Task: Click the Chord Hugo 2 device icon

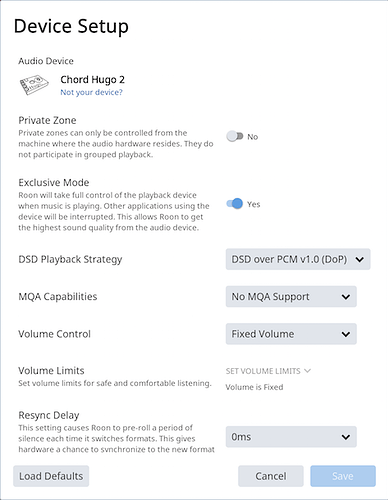Action: point(34,85)
